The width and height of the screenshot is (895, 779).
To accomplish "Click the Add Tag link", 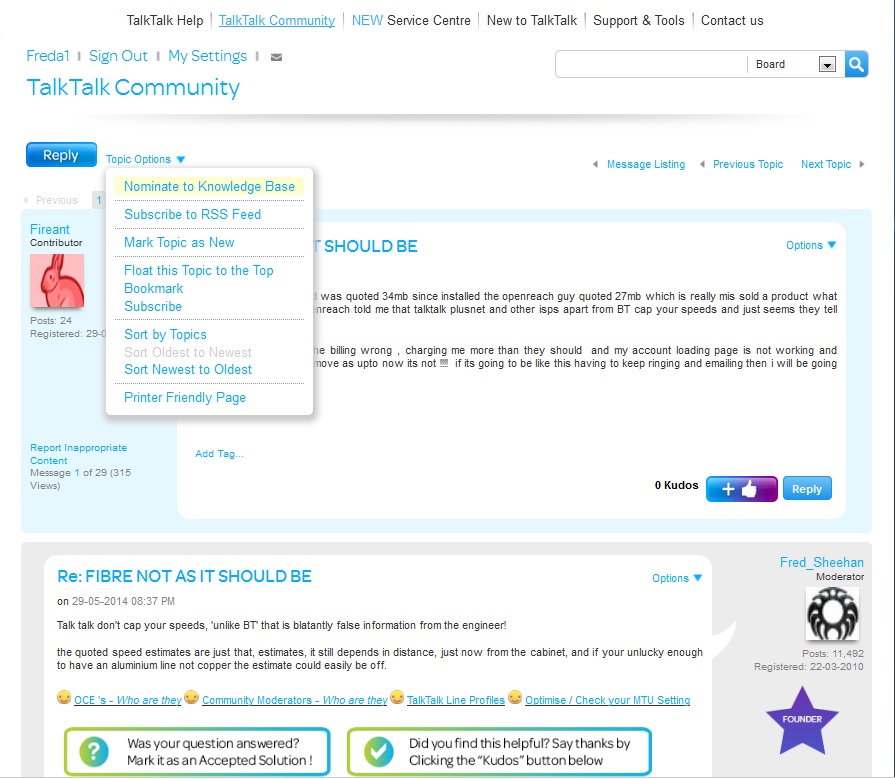I will pos(219,453).
